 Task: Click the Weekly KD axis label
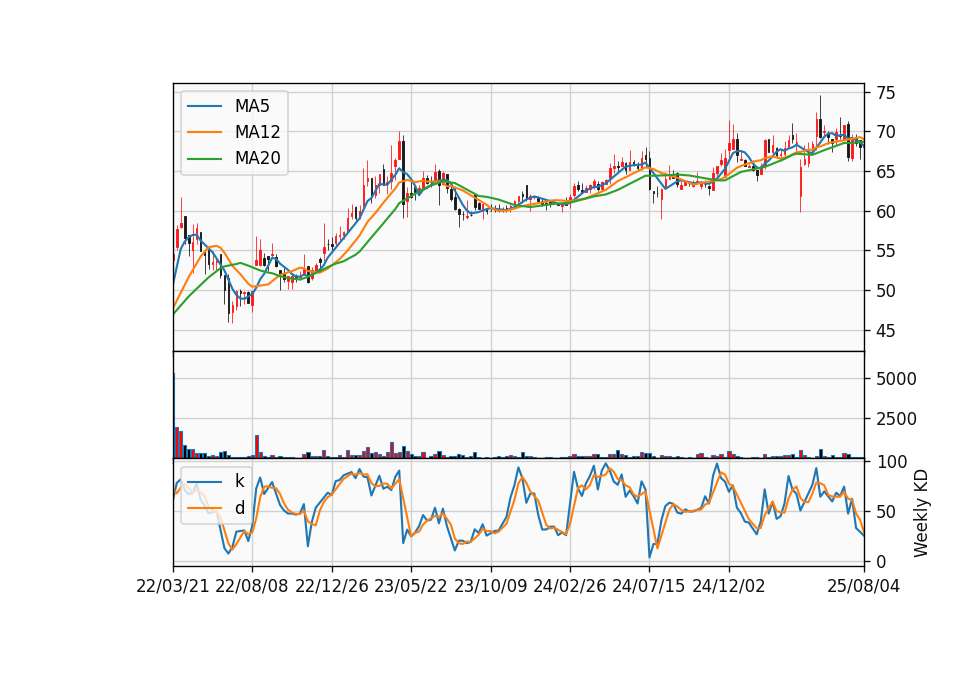(x=921, y=514)
